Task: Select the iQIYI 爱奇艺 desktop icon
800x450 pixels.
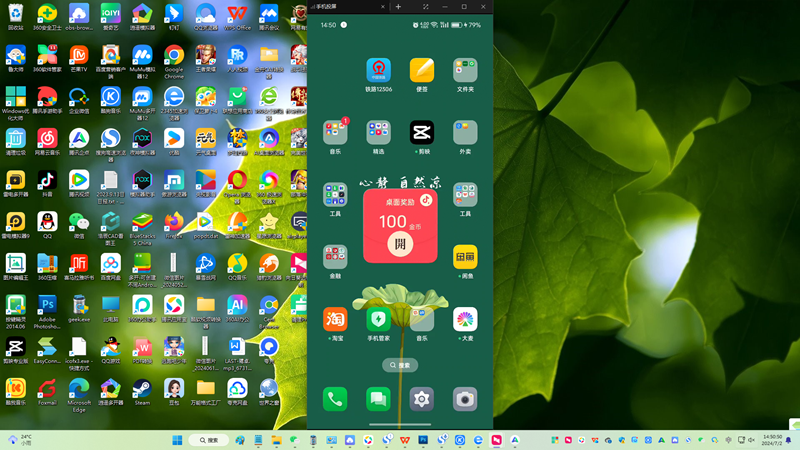Action: (x=110, y=17)
